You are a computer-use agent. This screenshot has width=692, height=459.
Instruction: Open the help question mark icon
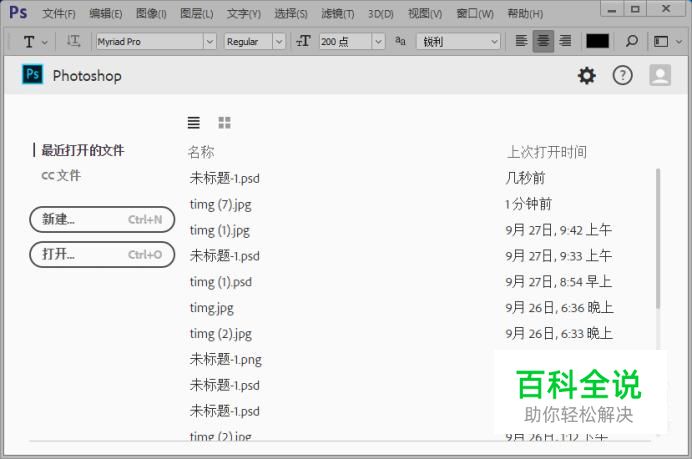click(622, 75)
